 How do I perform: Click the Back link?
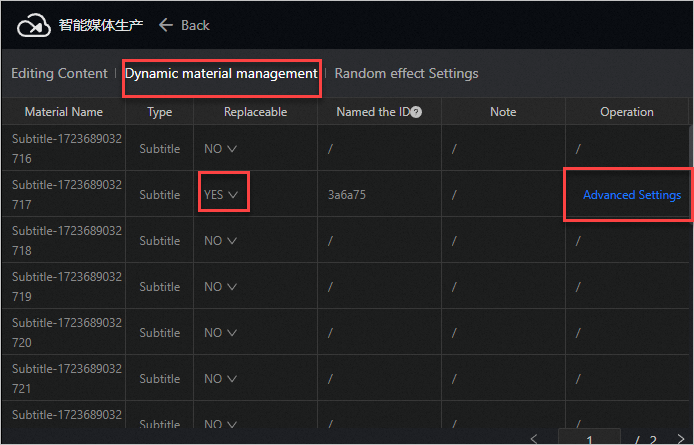tap(195, 25)
